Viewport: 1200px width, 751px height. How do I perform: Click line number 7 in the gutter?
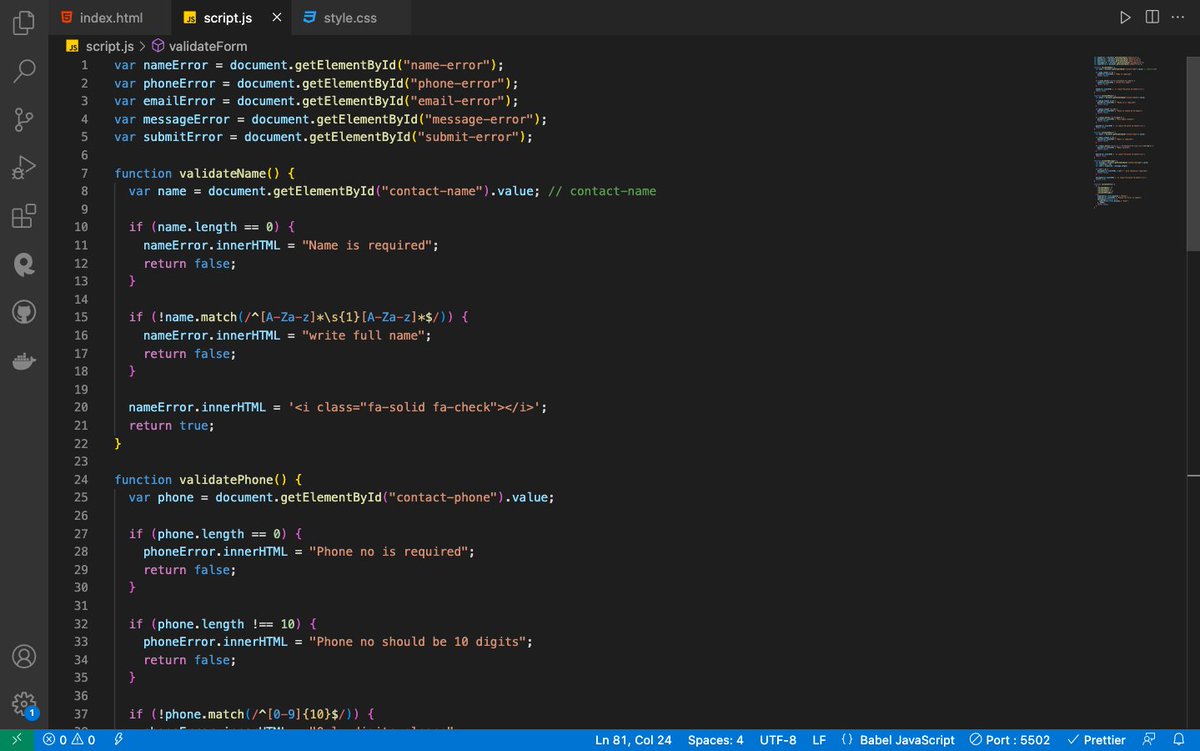coord(85,173)
